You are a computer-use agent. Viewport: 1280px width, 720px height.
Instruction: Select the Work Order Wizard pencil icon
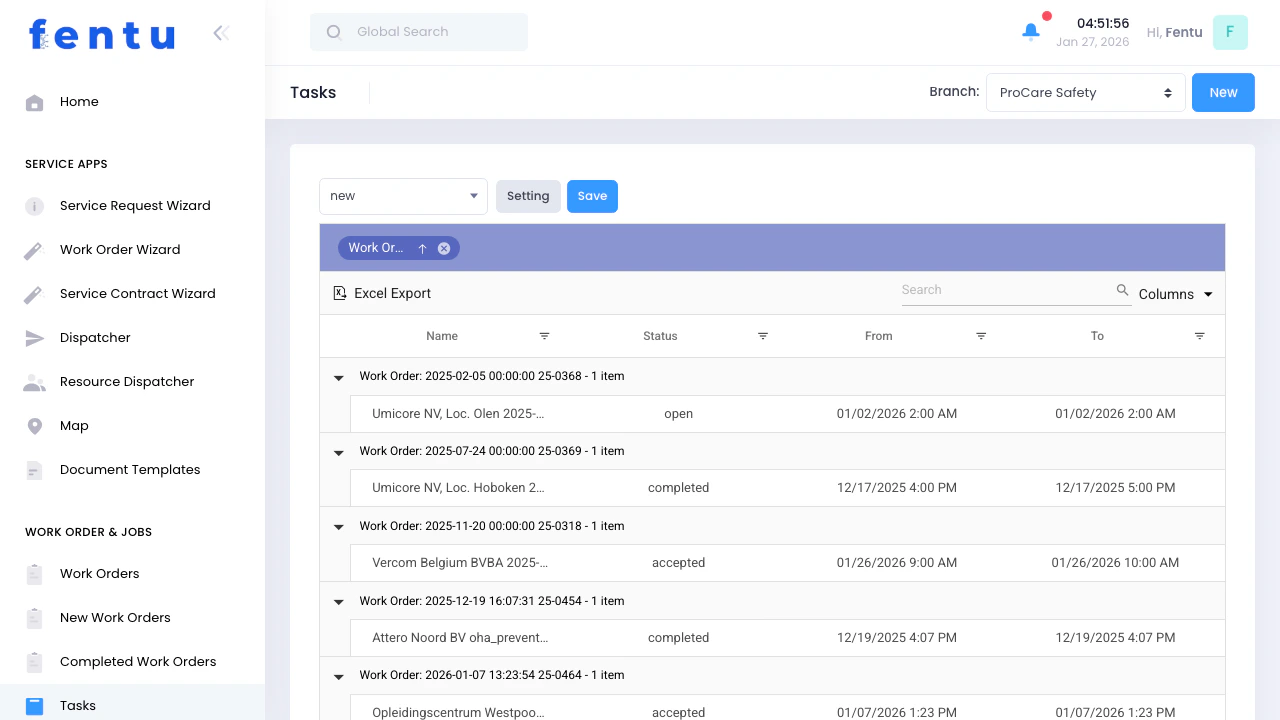tap(34, 249)
